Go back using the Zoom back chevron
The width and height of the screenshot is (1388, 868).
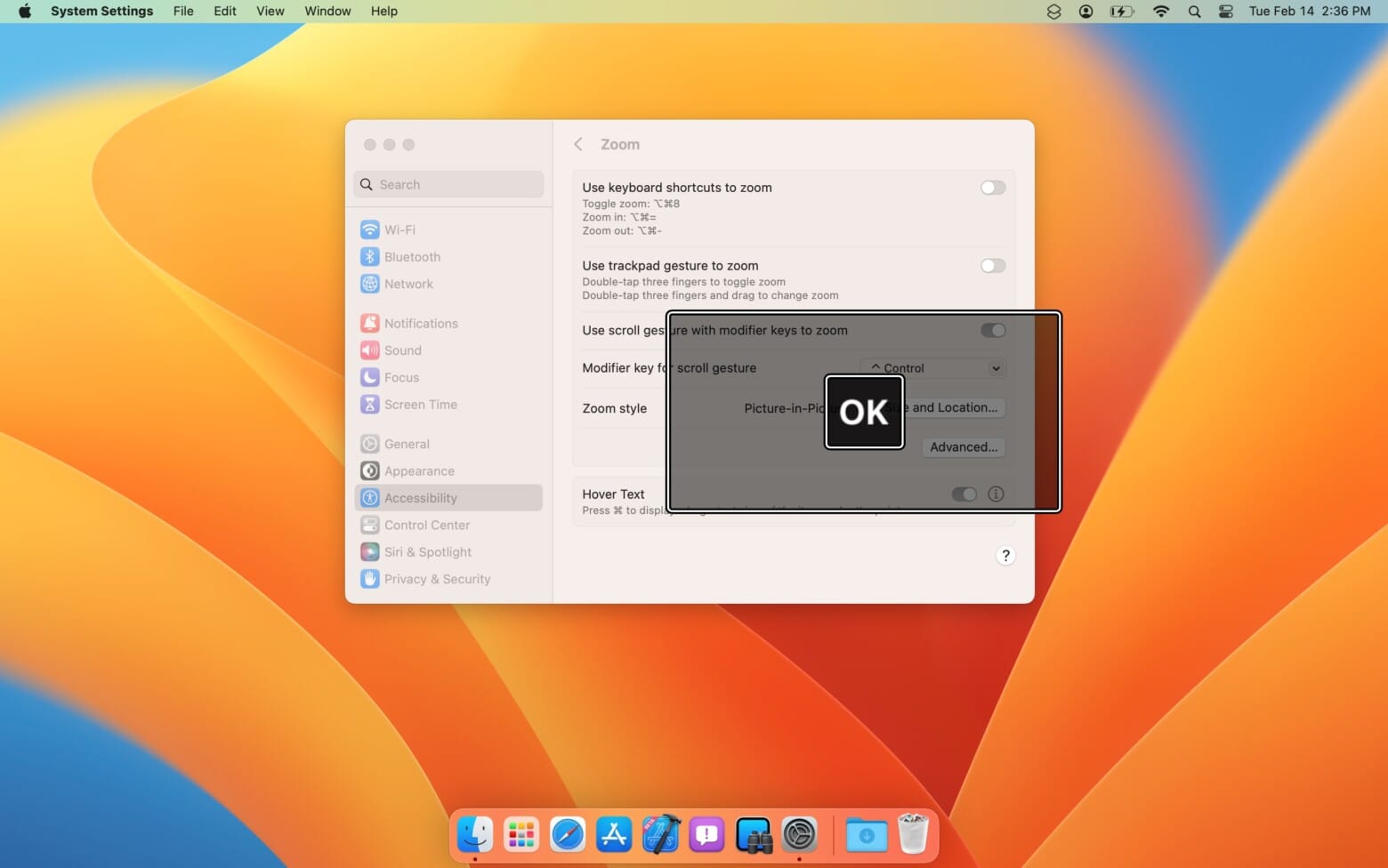point(578,144)
